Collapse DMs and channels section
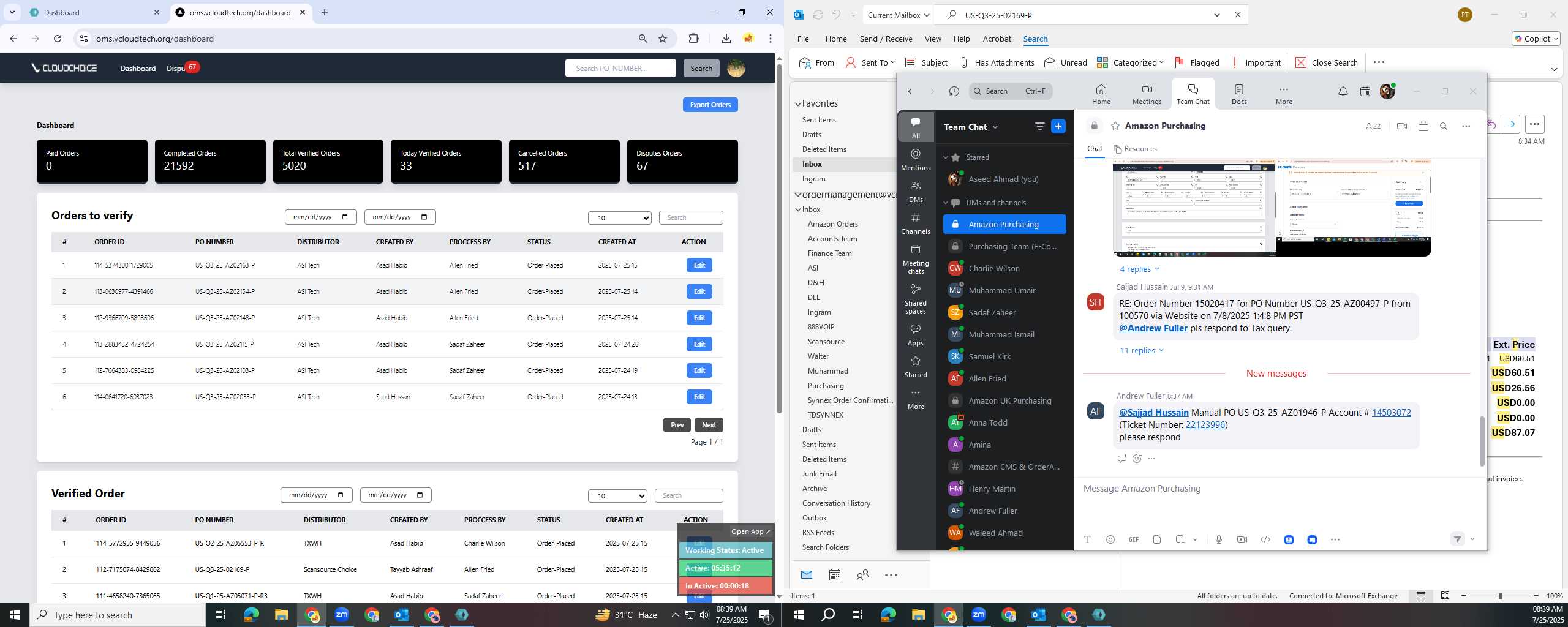 (x=946, y=203)
